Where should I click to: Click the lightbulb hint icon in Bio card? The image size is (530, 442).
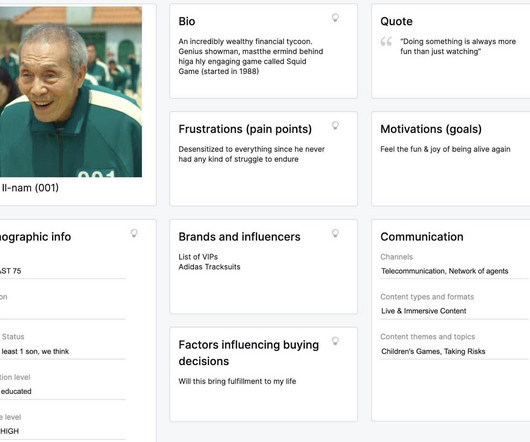(335, 18)
